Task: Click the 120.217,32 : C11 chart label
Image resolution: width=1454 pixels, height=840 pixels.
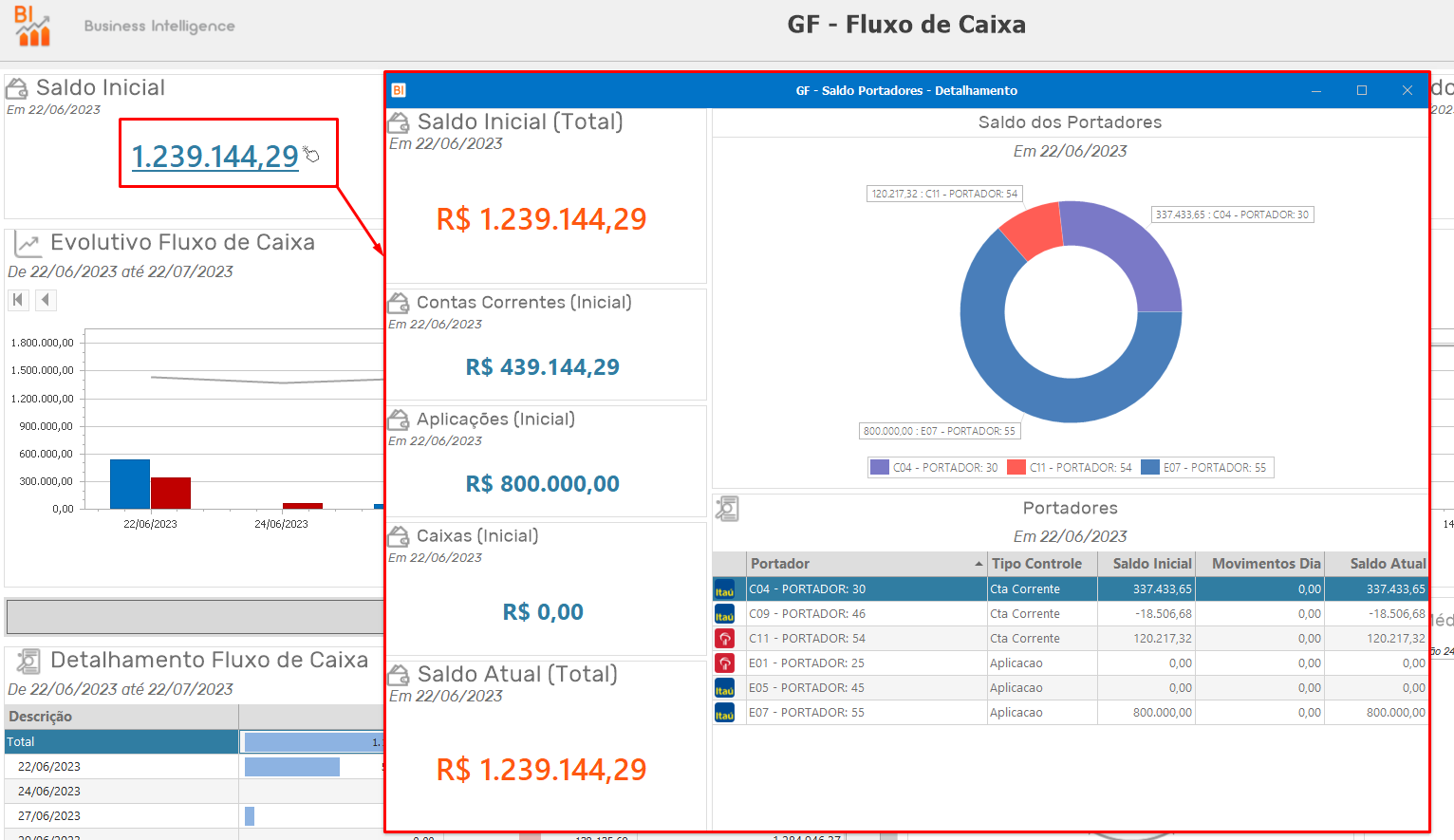Action: 944,194
